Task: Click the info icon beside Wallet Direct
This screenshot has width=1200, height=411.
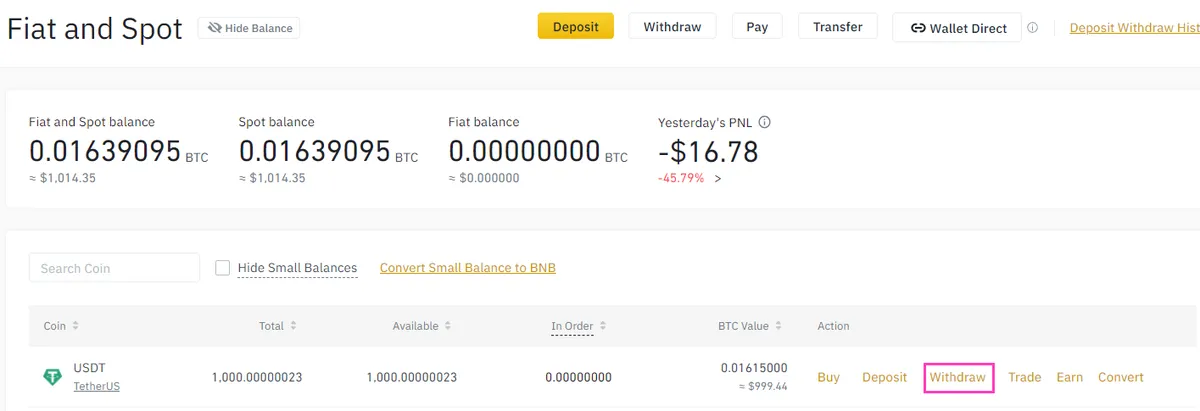Action: tap(1032, 28)
